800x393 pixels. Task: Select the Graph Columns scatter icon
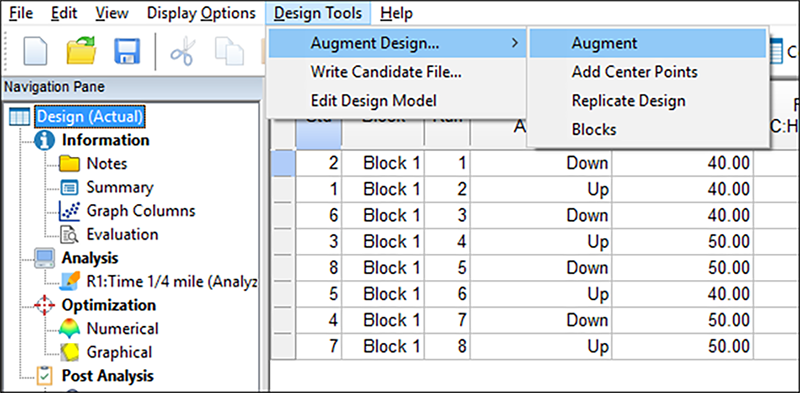click(x=69, y=211)
